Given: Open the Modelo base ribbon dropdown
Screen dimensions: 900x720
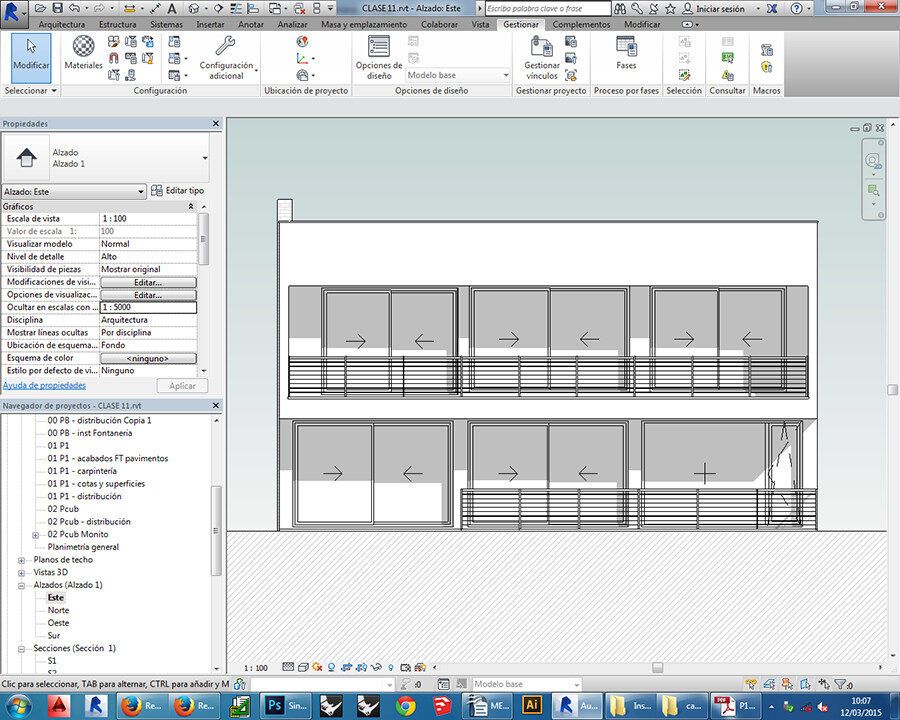Looking at the screenshot, I should pyautogui.click(x=458, y=75).
